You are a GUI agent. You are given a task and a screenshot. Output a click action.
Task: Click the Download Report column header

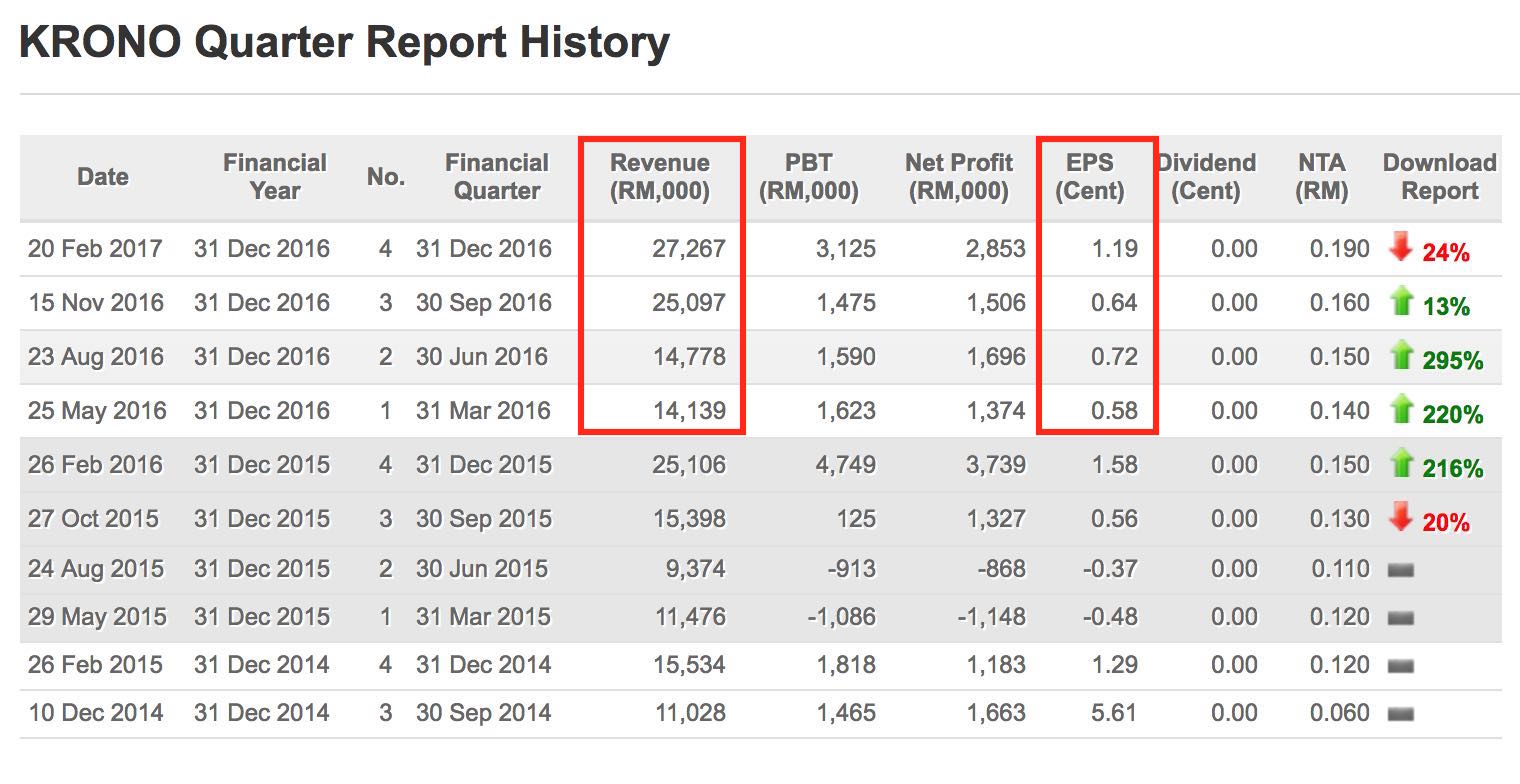(x=1440, y=177)
